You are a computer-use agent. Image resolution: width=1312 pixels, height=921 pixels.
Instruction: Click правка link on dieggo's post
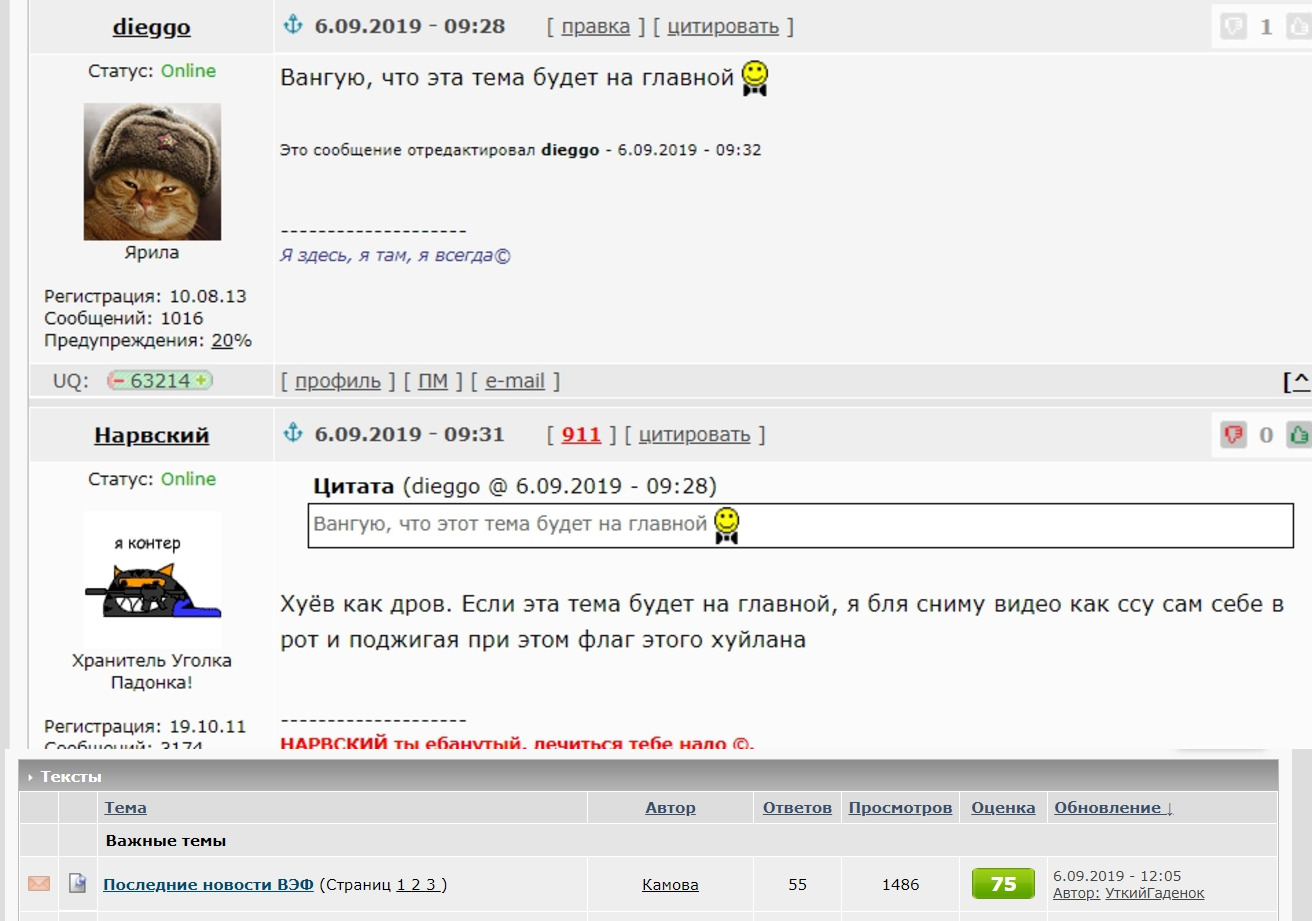[596, 27]
